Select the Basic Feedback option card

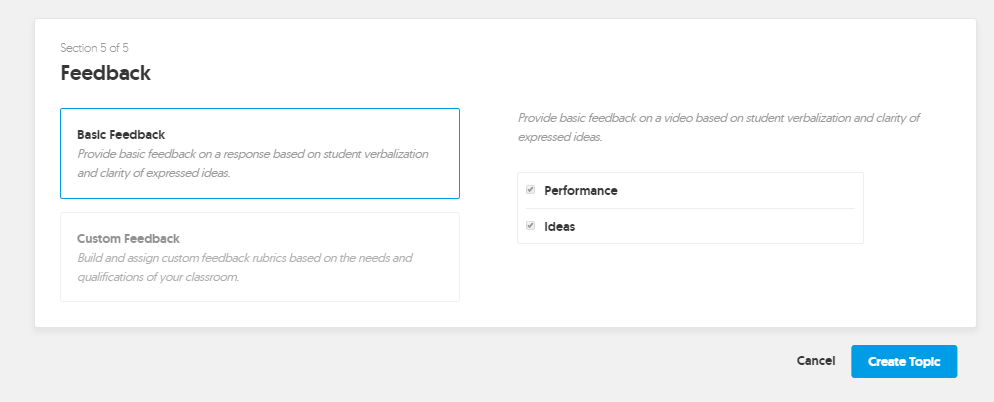click(x=260, y=153)
